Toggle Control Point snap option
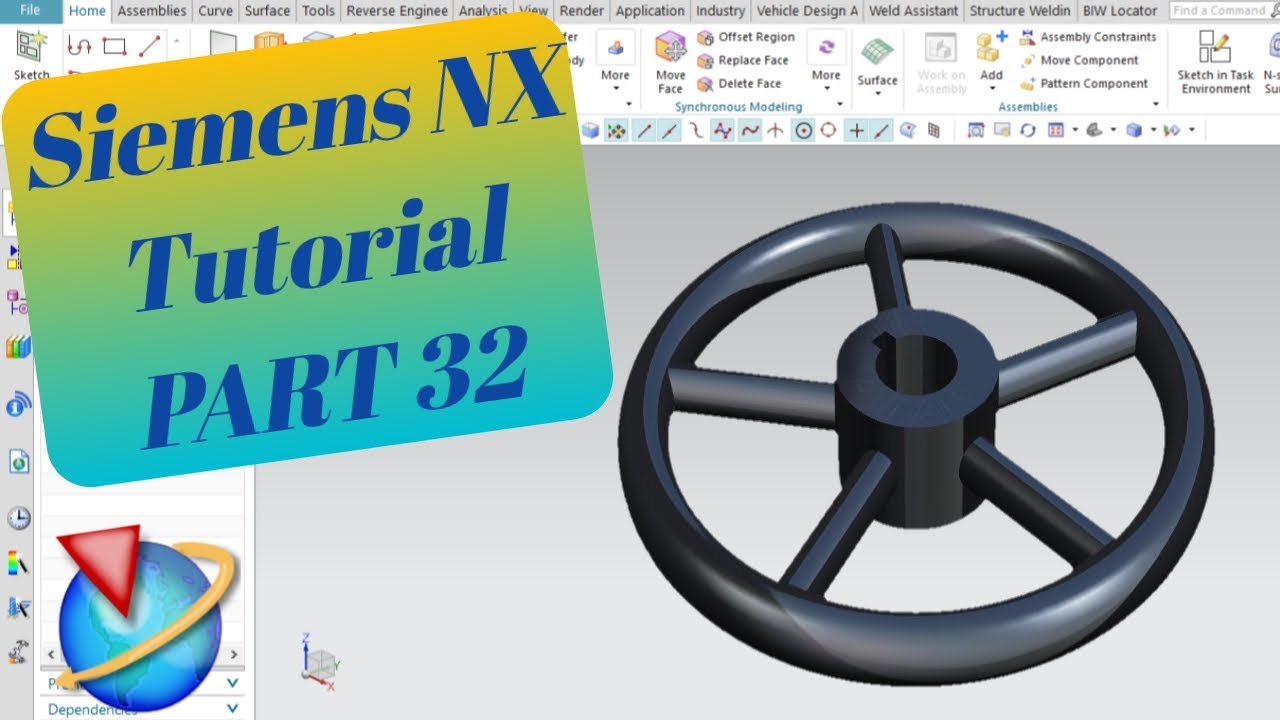This screenshot has height=720, width=1280. pos(695,131)
